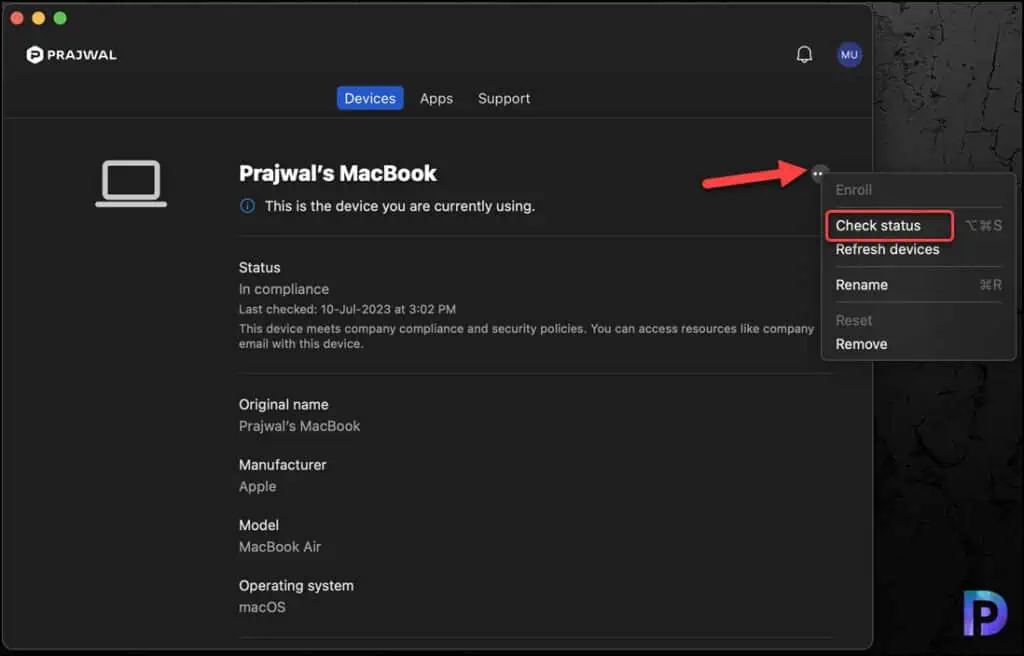The width and height of the screenshot is (1024, 656).
Task: Switch to the Devices tab
Action: point(370,98)
